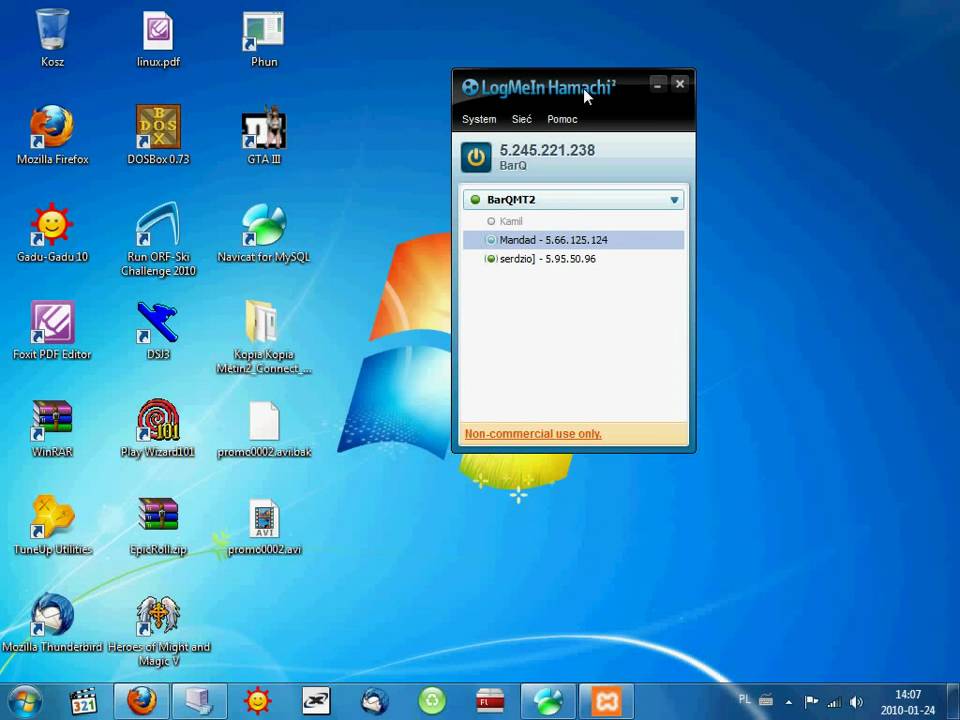Select Run ORF-Ski Challenge 2010 shortcut
Image resolution: width=960 pixels, height=720 pixels.
(158, 239)
